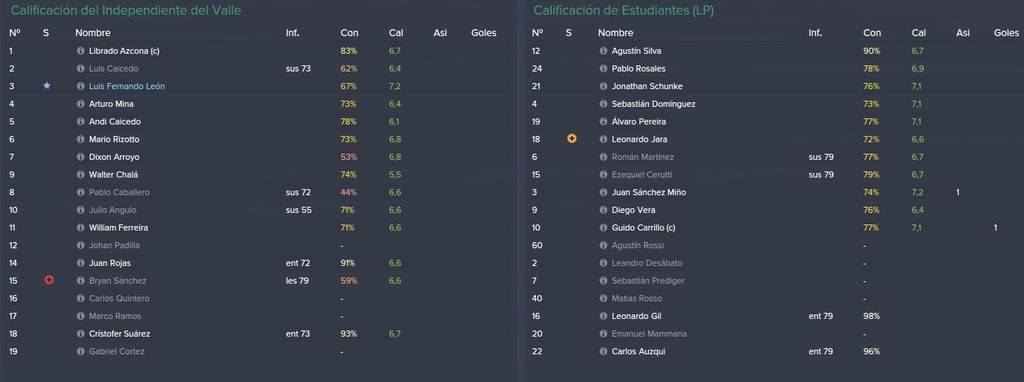This screenshot has height=382, width=1024.
Task: Click the Asi column header for Estudiantes
Action: [x=963, y=33]
